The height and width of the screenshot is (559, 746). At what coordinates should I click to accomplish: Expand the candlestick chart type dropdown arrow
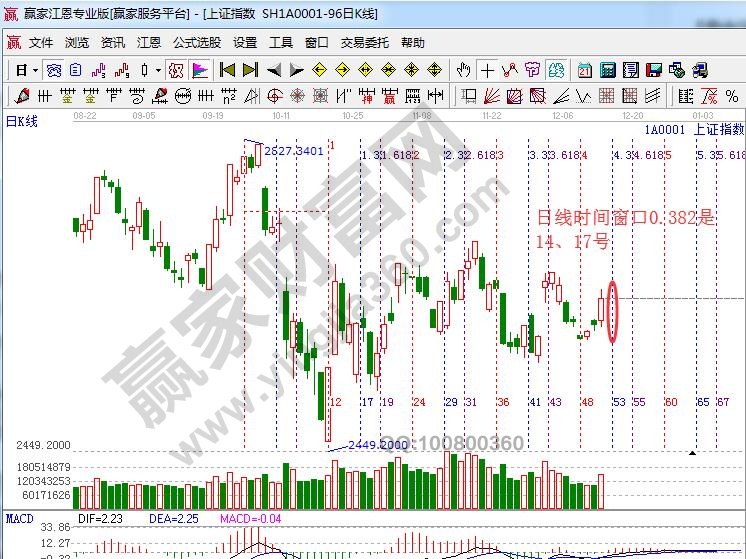[x=159, y=70]
